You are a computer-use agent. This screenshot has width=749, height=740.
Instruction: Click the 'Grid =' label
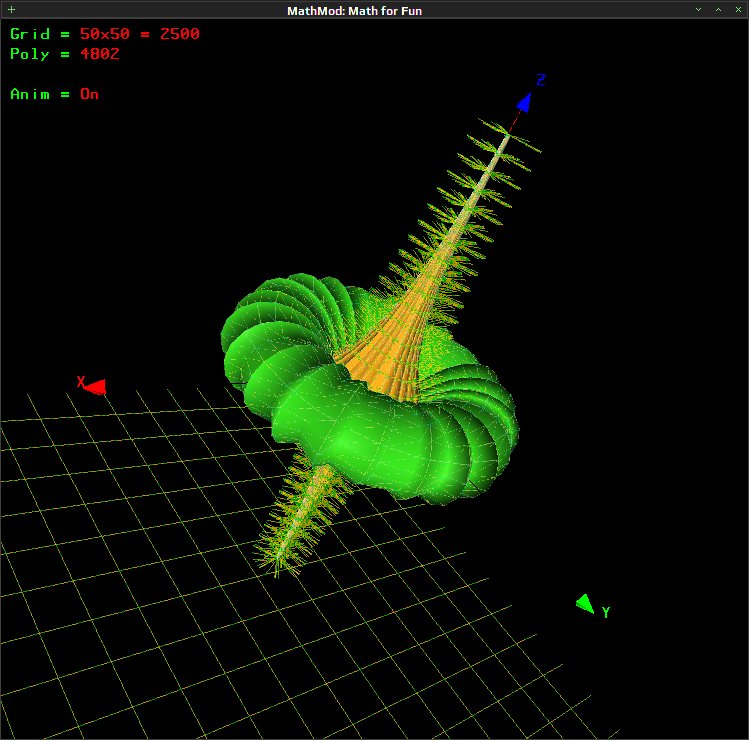pos(40,34)
